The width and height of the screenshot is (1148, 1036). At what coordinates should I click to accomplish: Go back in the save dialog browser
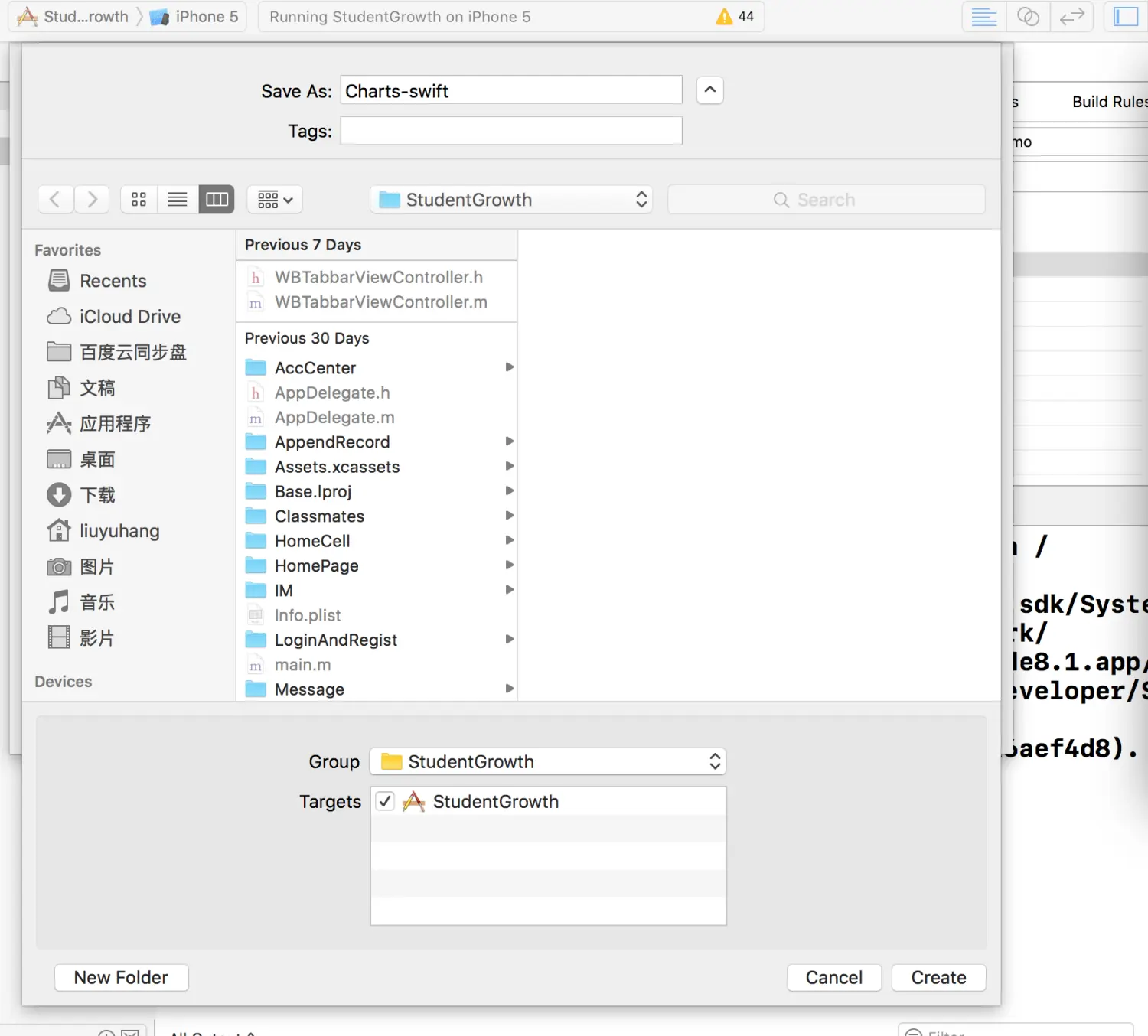[55, 200]
